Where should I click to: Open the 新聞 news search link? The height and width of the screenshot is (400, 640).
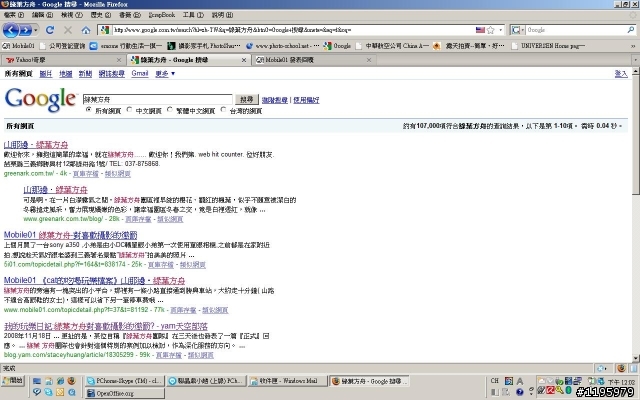(x=85, y=73)
